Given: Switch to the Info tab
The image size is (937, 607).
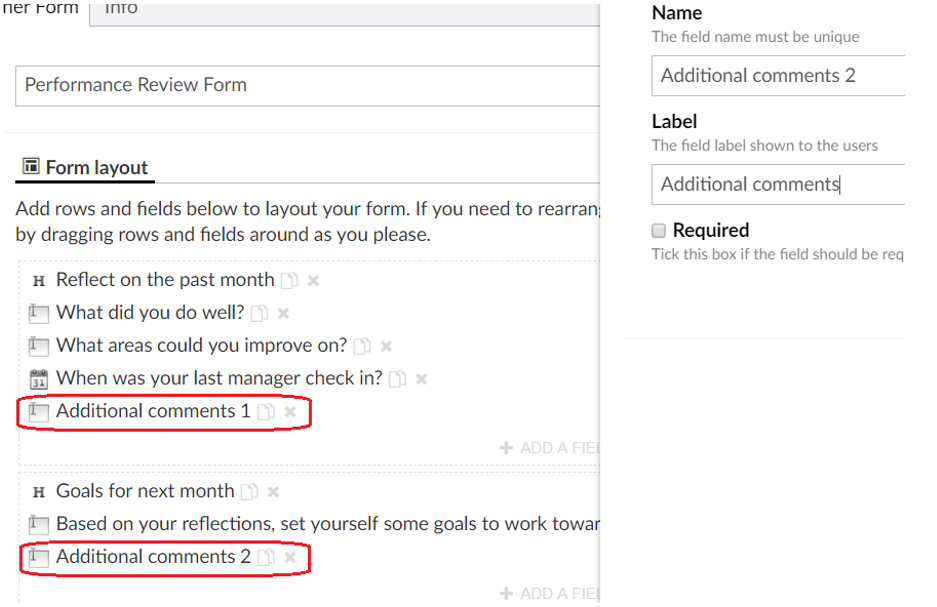Looking at the screenshot, I should tap(121, 9).
